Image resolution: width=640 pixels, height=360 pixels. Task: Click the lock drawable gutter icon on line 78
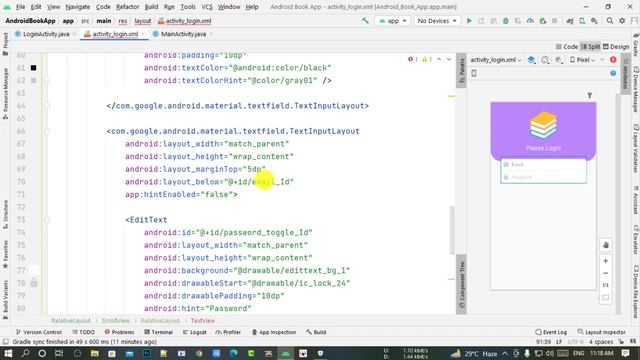(33, 283)
